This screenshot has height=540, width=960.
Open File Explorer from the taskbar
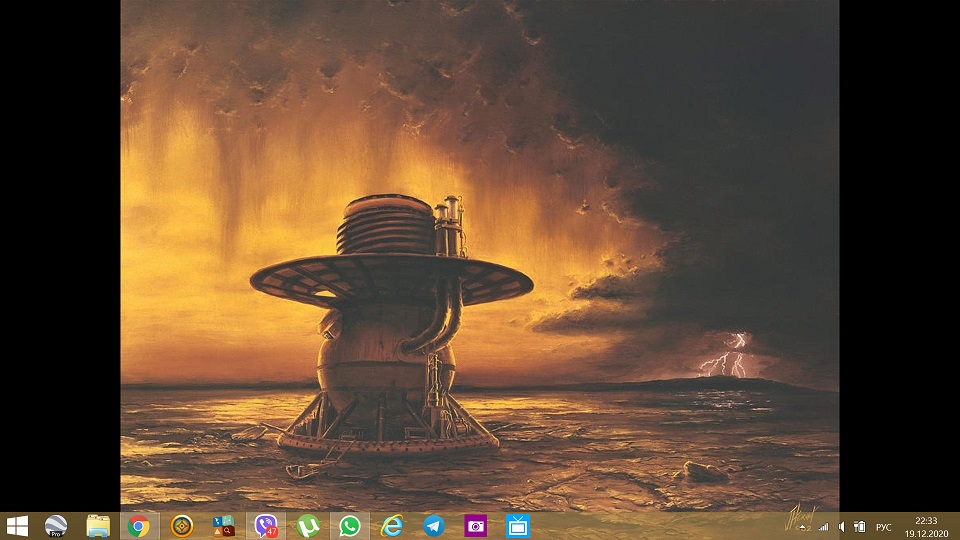98,526
